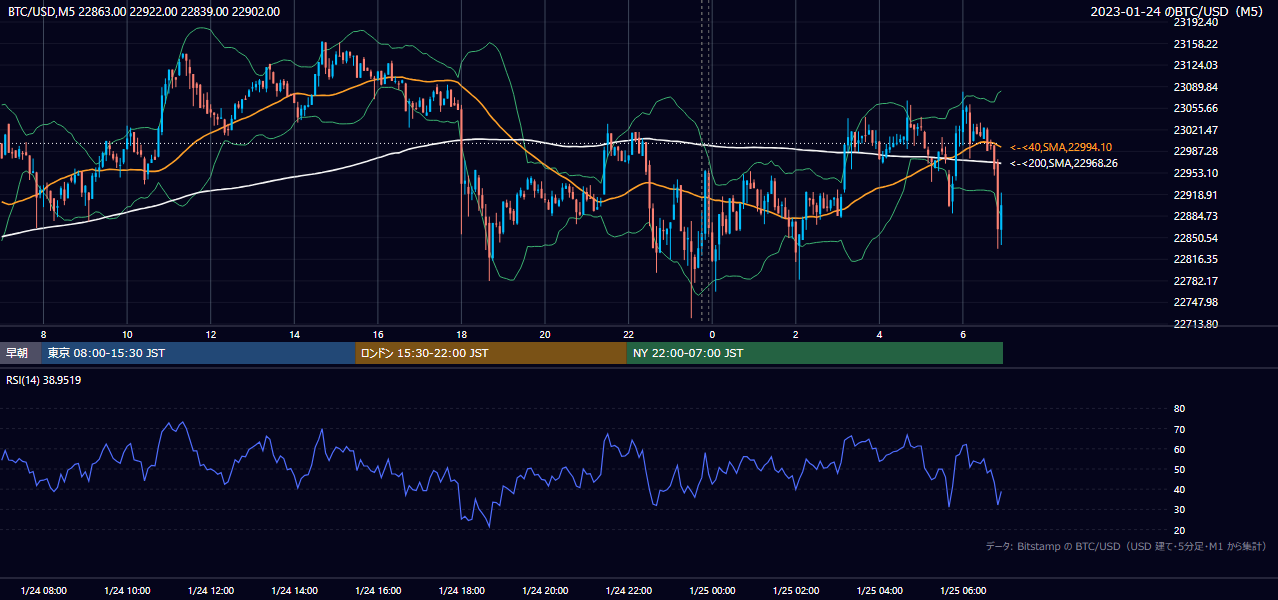The height and width of the screenshot is (600, 1278).
Task: Click price axis label 22918.91
Action: (x=1196, y=195)
